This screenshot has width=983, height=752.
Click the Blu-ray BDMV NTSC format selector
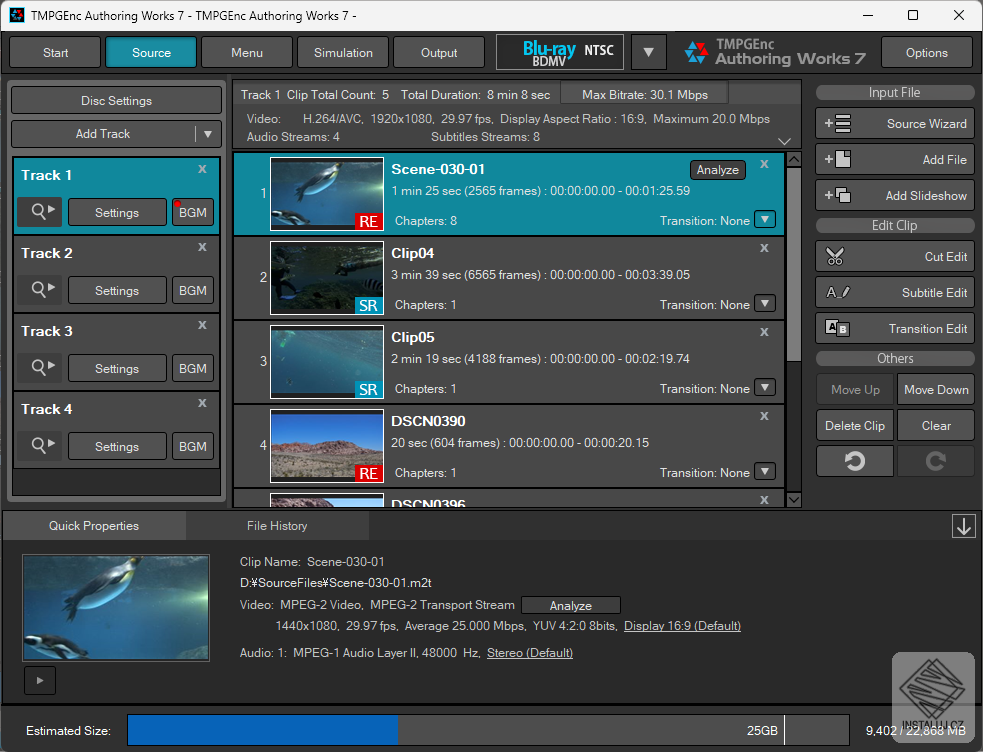tap(560, 52)
